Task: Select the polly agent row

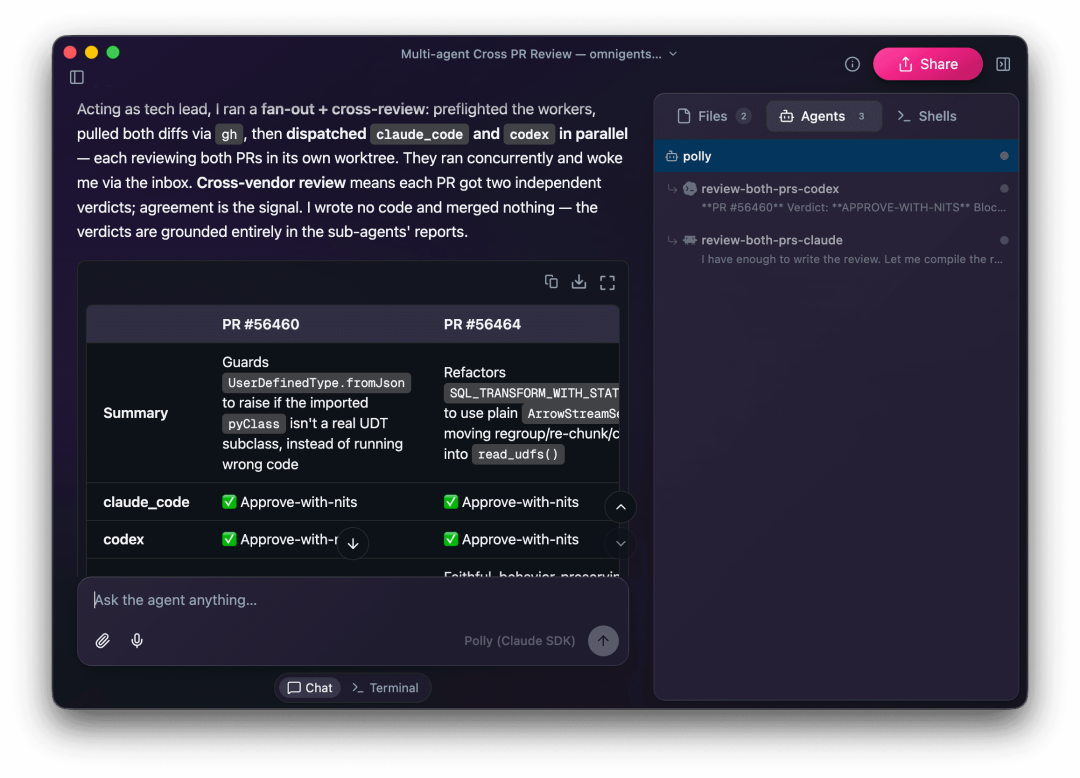Action: pos(836,156)
